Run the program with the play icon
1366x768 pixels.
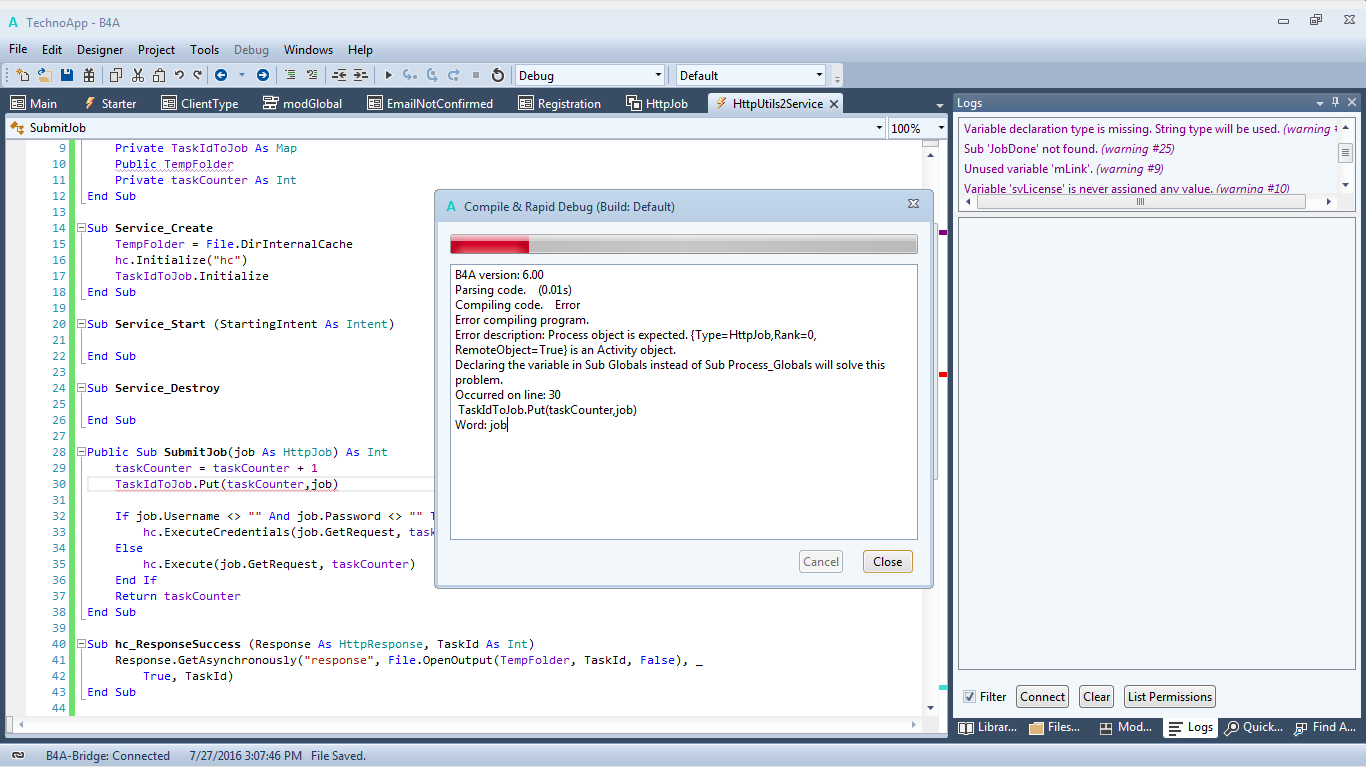pos(389,75)
